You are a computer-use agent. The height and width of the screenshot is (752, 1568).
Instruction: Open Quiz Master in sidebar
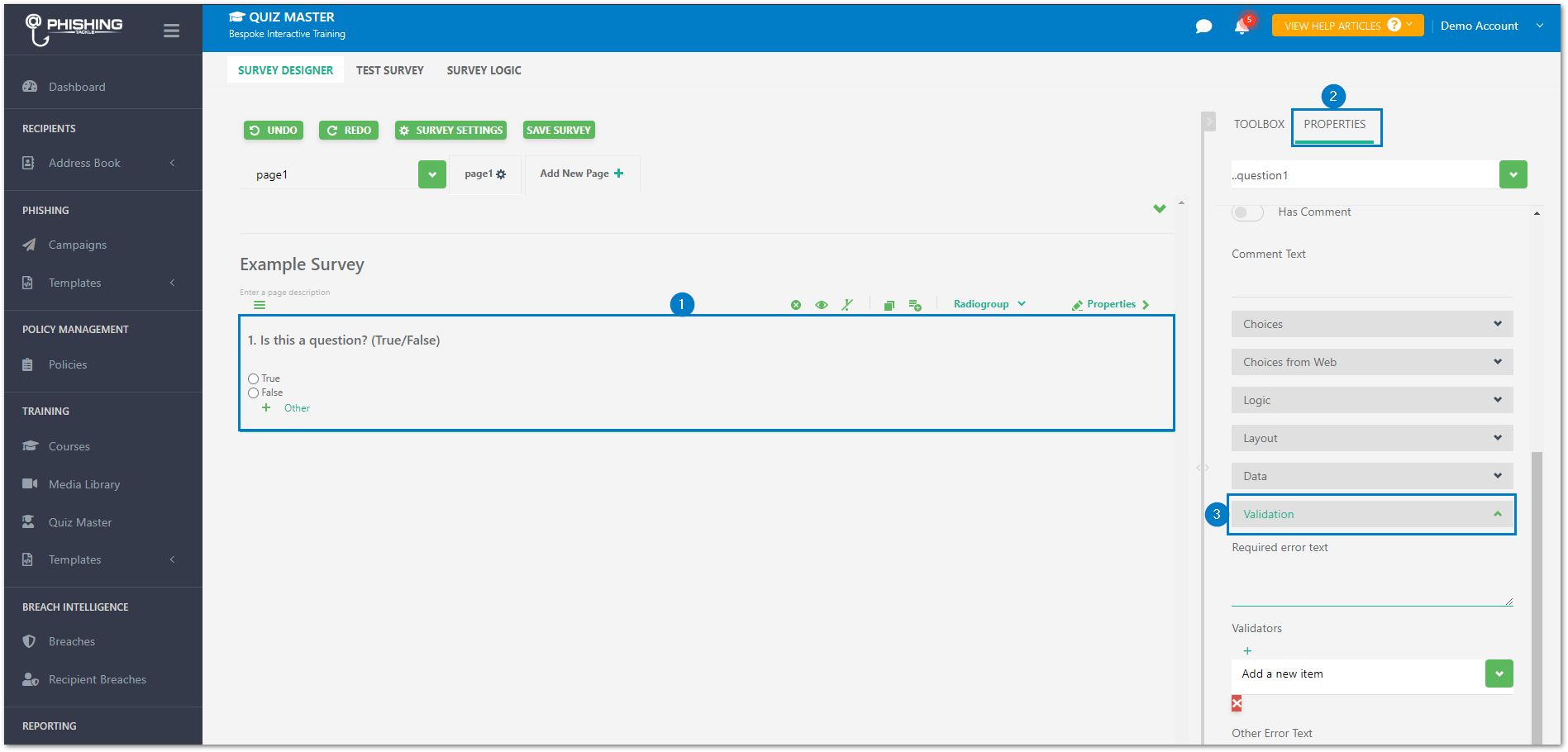(x=79, y=522)
